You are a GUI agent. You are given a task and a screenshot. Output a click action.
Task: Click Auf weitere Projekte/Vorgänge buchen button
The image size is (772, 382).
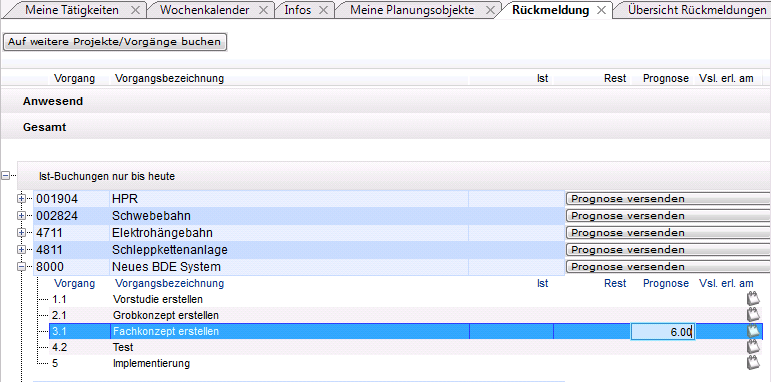tap(115, 42)
